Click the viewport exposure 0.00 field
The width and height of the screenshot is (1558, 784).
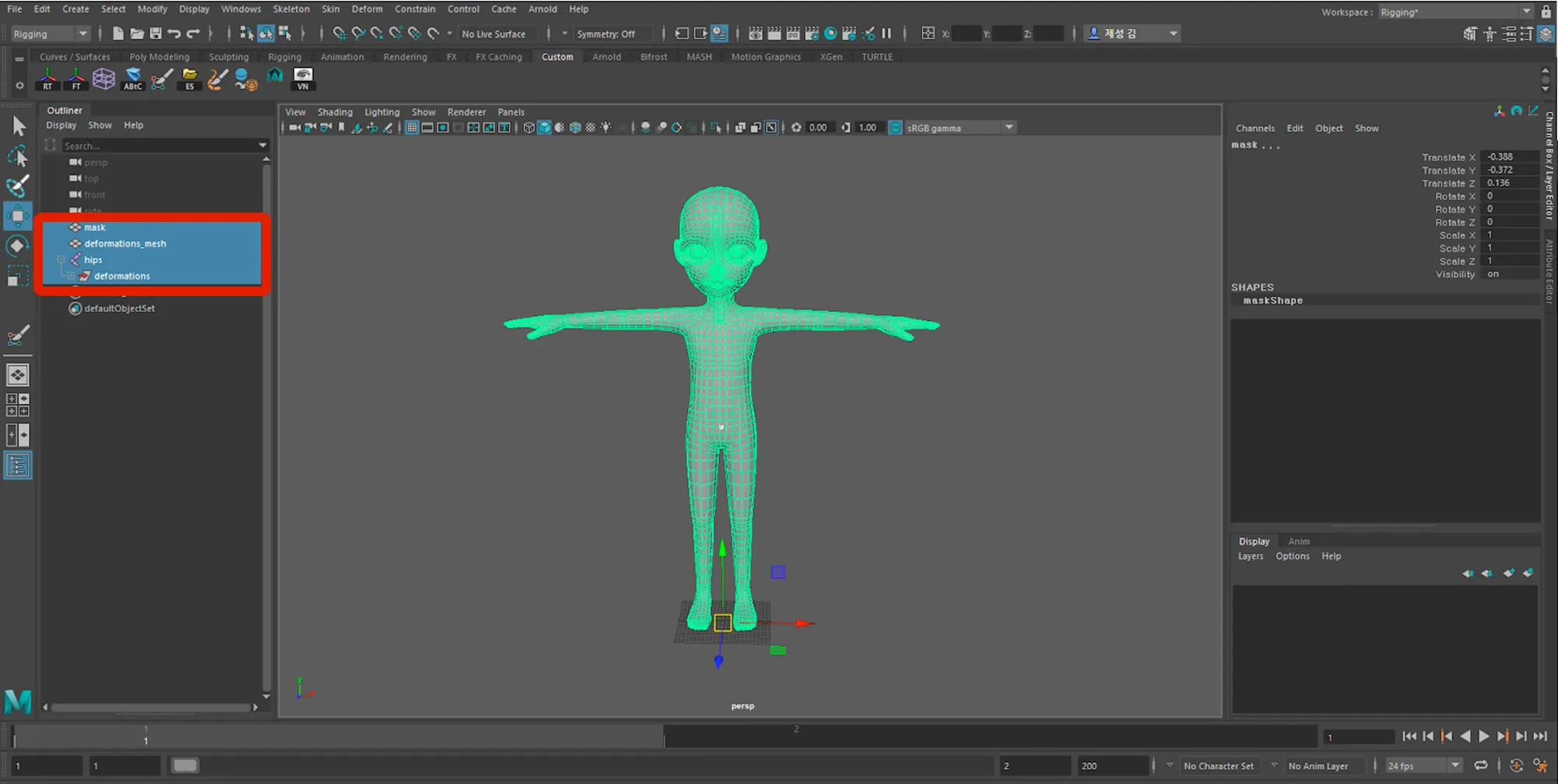[818, 128]
